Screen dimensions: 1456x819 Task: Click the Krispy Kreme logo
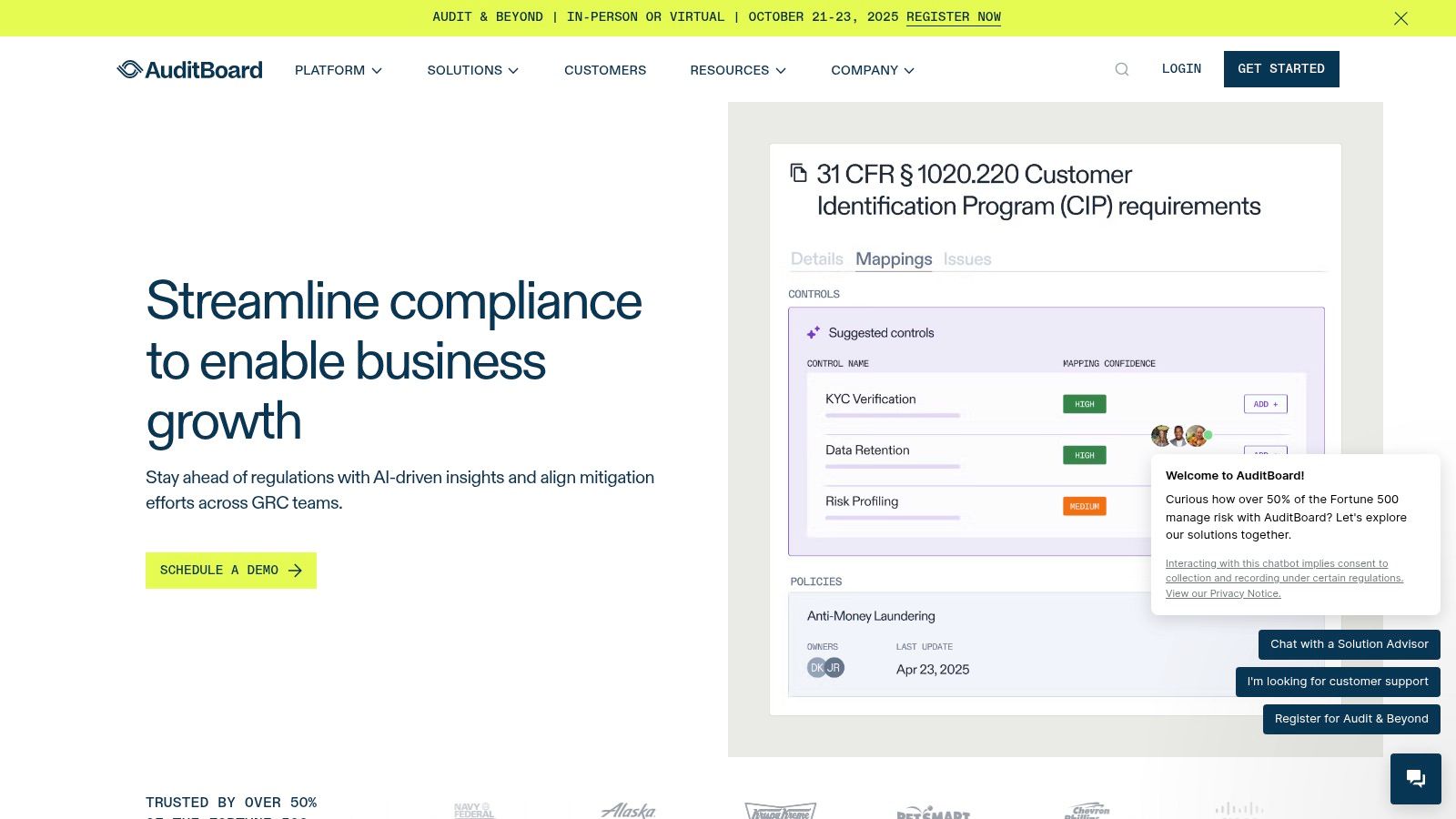tap(781, 811)
